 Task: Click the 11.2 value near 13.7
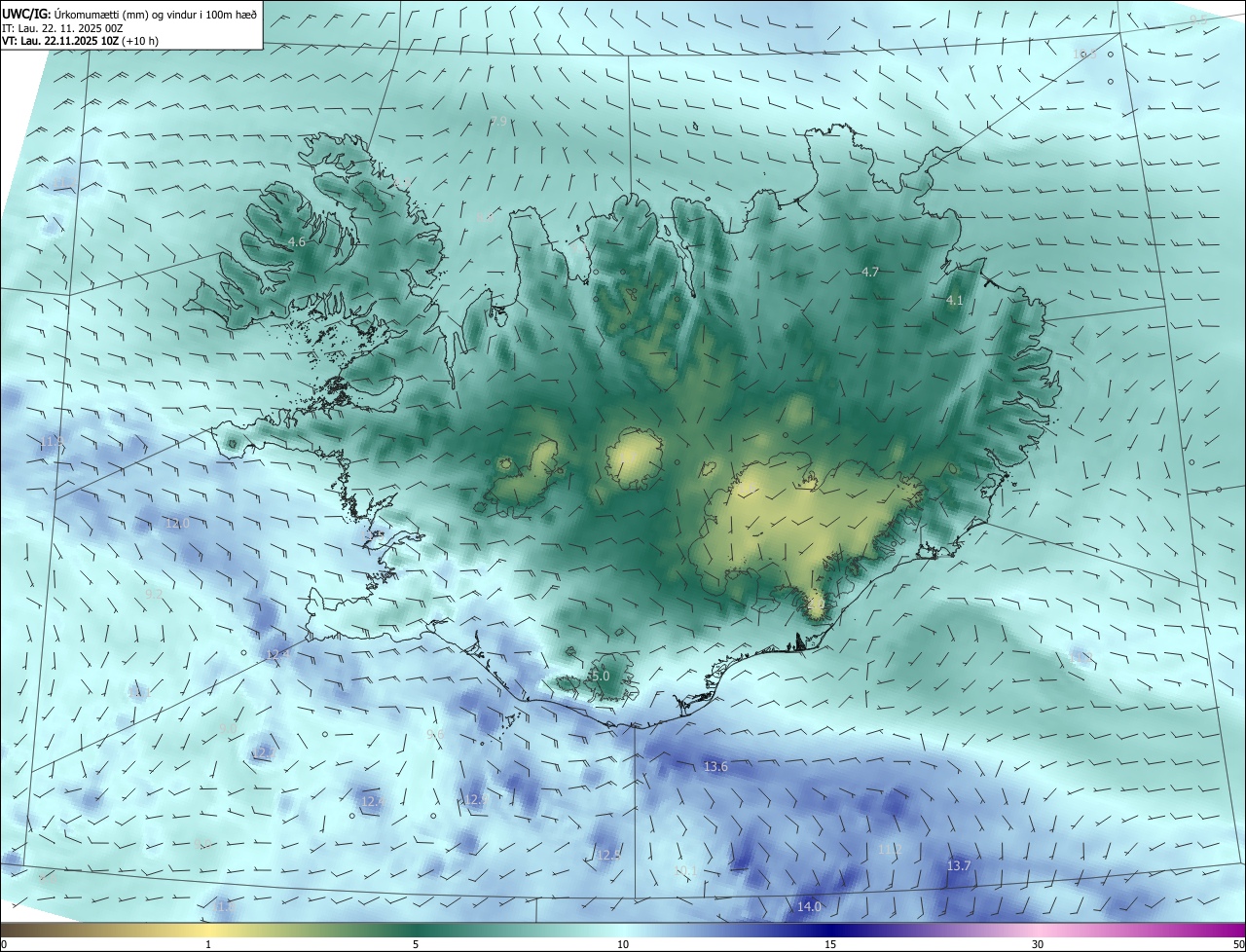tap(890, 849)
